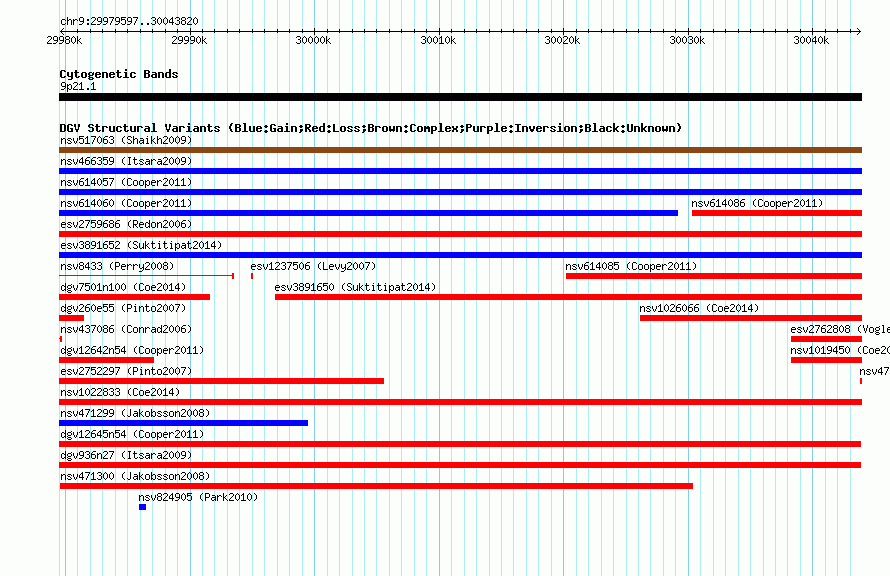Click the nsv614057 (Cooper2011) variant bar
The width and height of the screenshot is (890, 576).
point(460,192)
